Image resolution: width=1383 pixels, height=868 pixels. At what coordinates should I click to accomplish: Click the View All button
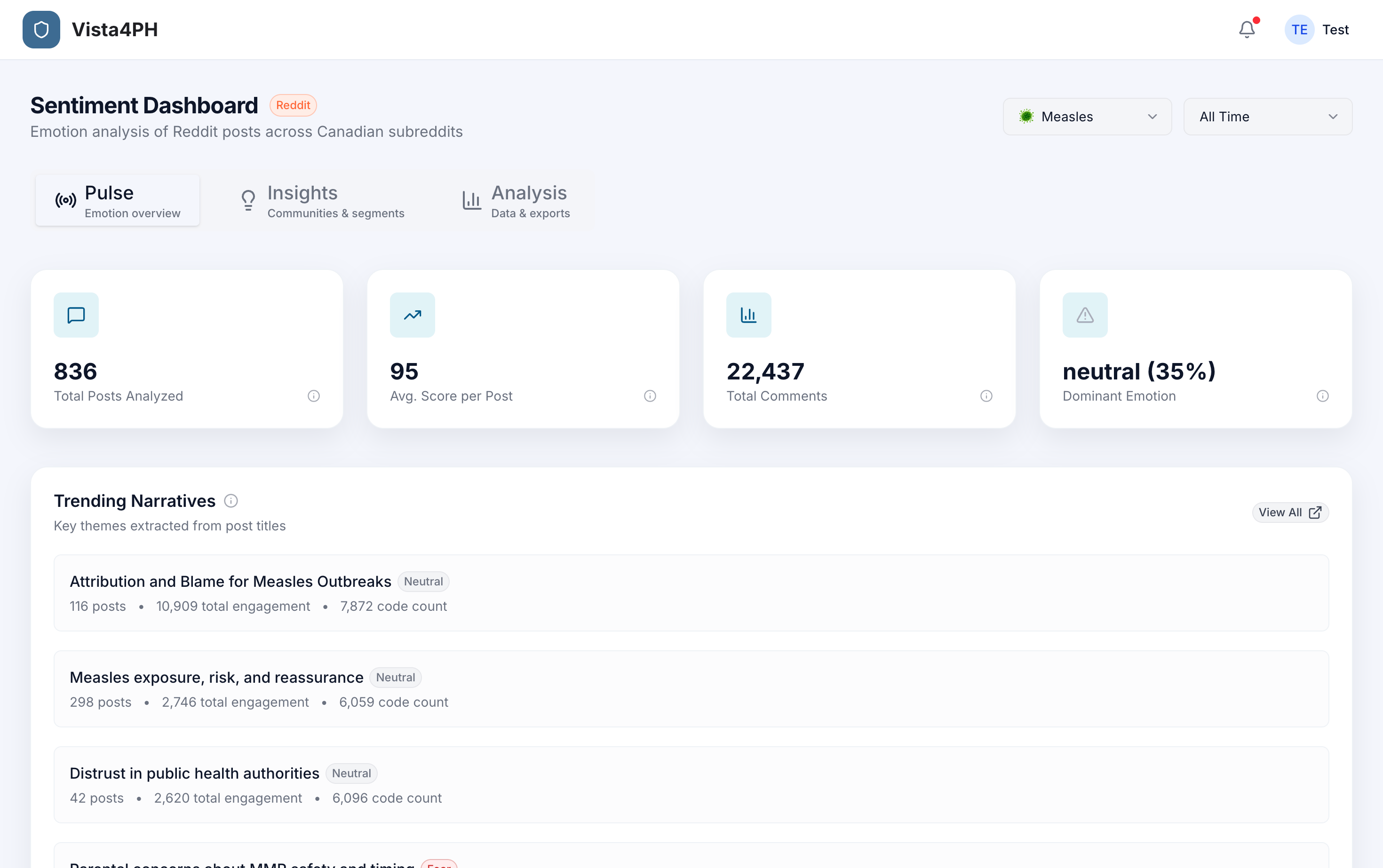[x=1290, y=513]
